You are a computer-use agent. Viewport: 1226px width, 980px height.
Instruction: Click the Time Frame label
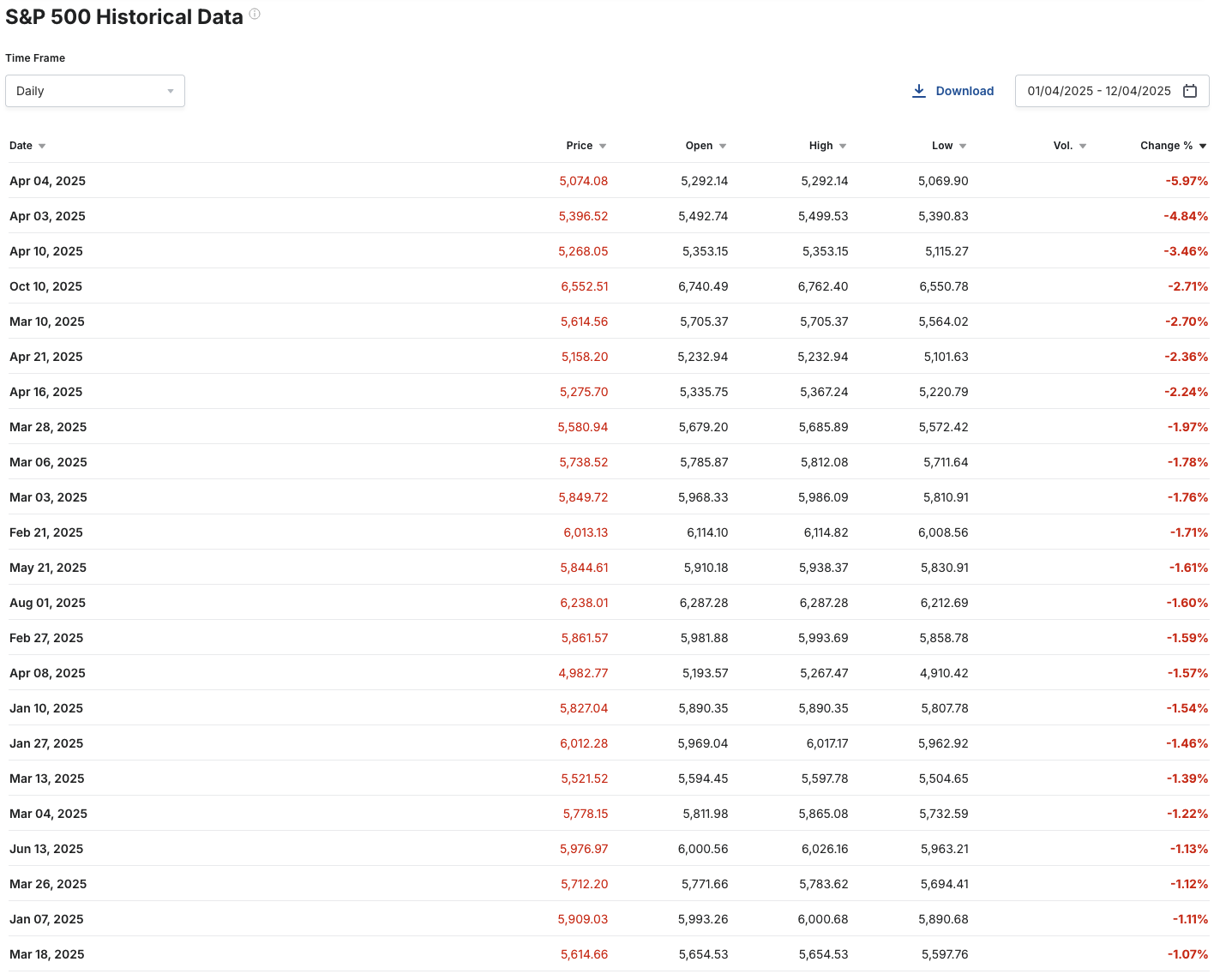35,58
